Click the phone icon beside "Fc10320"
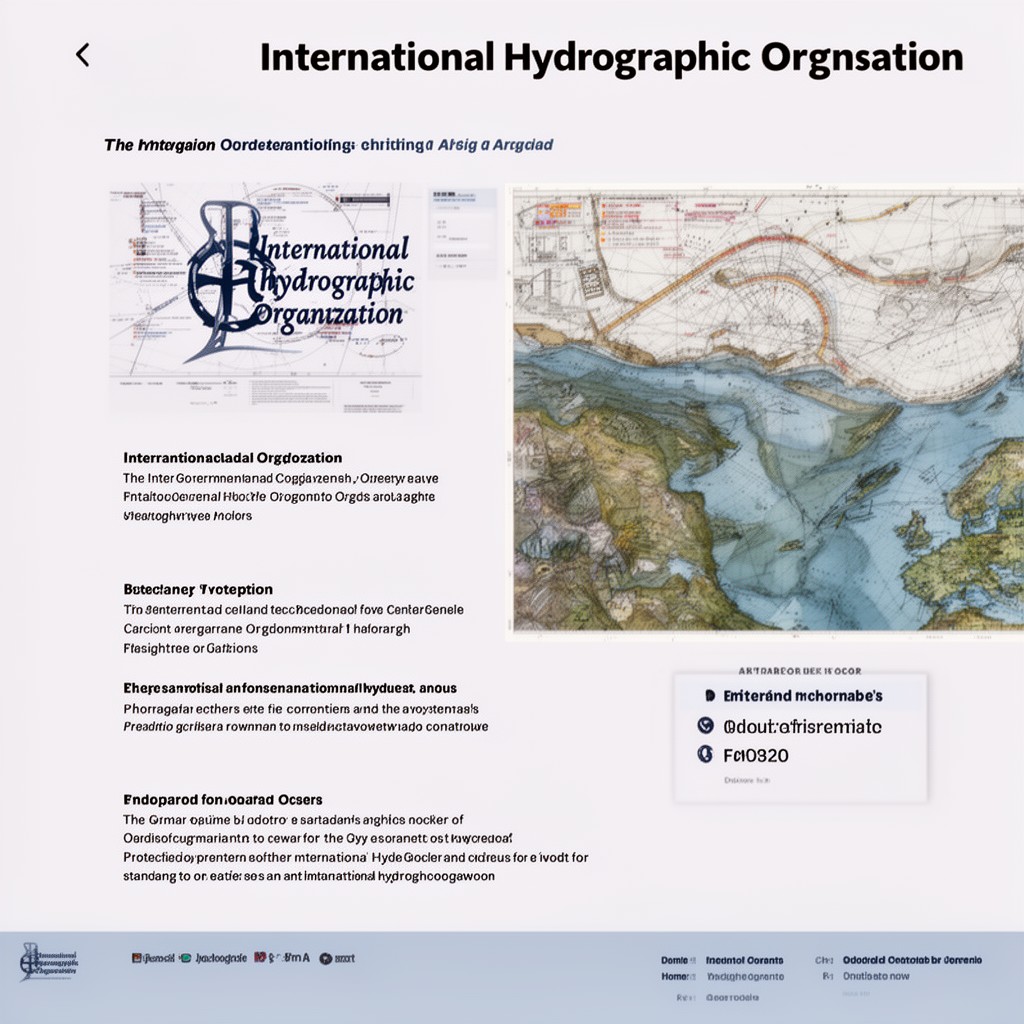The height and width of the screenshot is (1024, 1024). pos(705,754)
